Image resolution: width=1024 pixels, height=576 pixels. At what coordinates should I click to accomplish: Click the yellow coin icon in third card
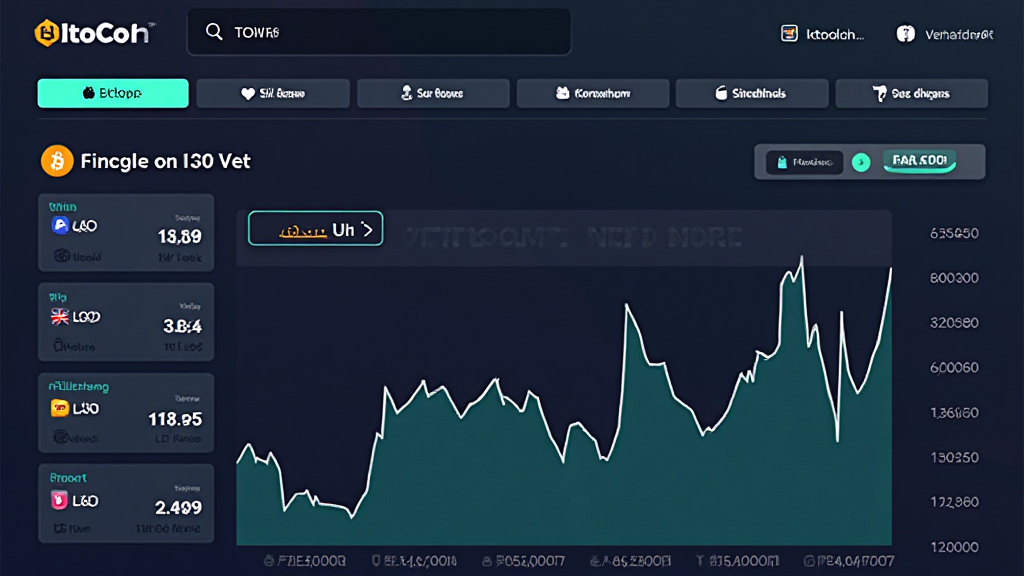(59, 408)
